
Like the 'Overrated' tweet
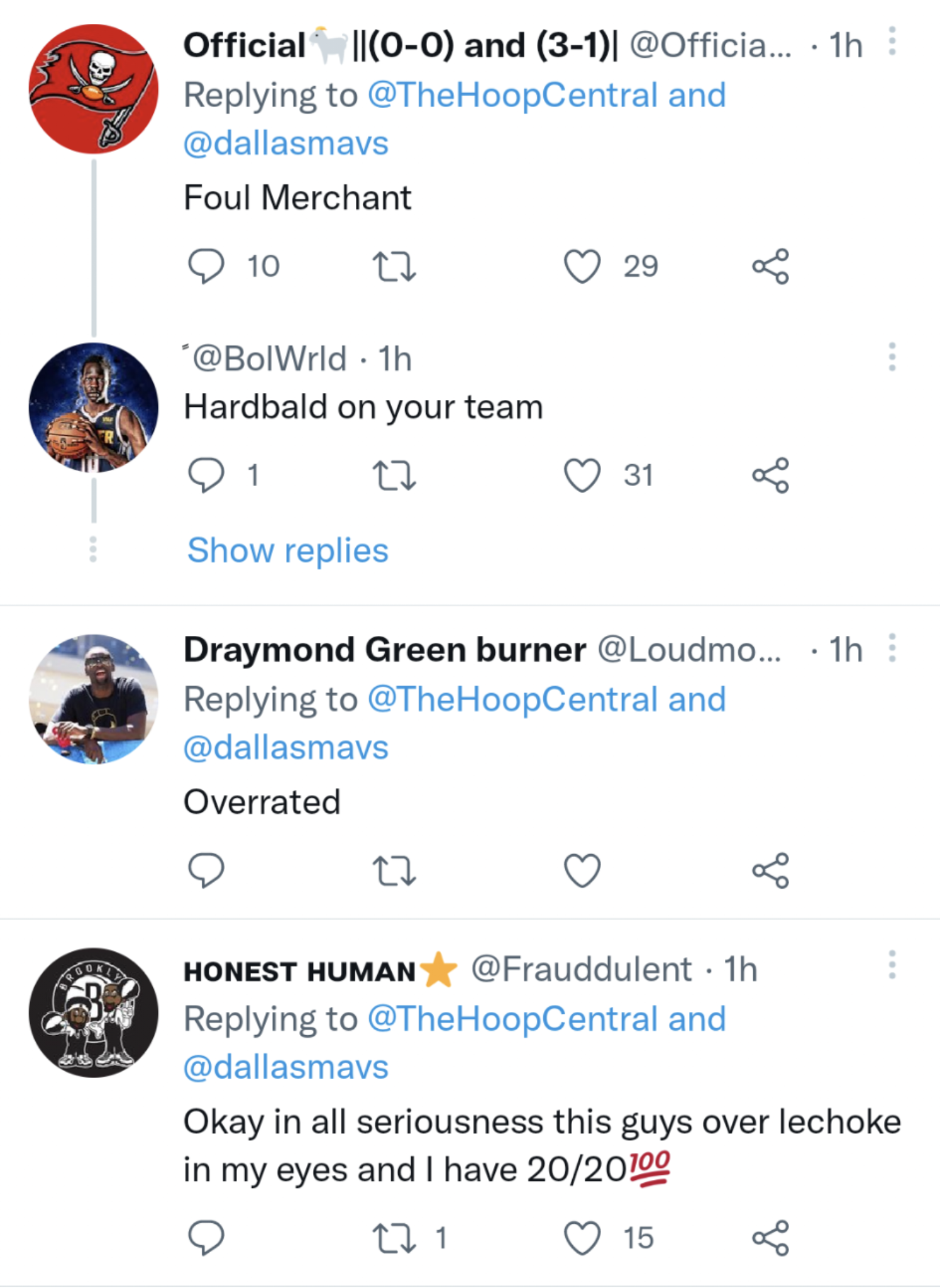click(x=582, y=870)
